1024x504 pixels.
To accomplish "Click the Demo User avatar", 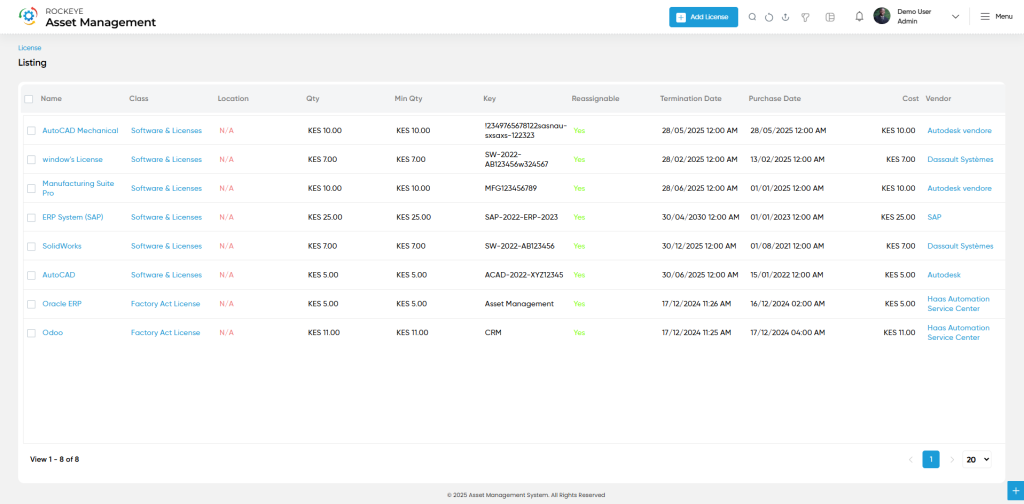I will click(x=882, y=16).
